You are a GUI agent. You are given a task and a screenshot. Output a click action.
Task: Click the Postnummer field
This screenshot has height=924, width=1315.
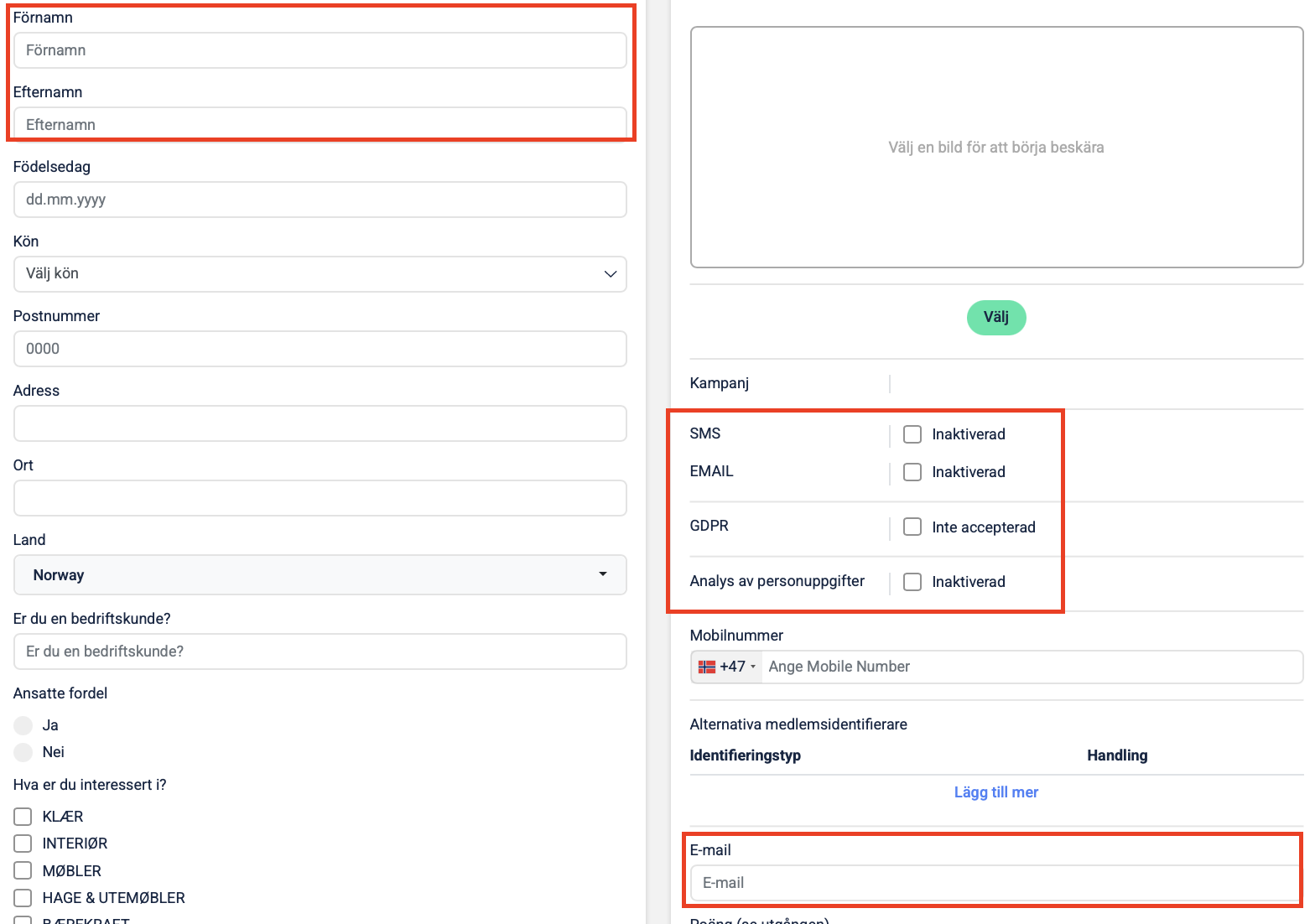coord(320,349)
